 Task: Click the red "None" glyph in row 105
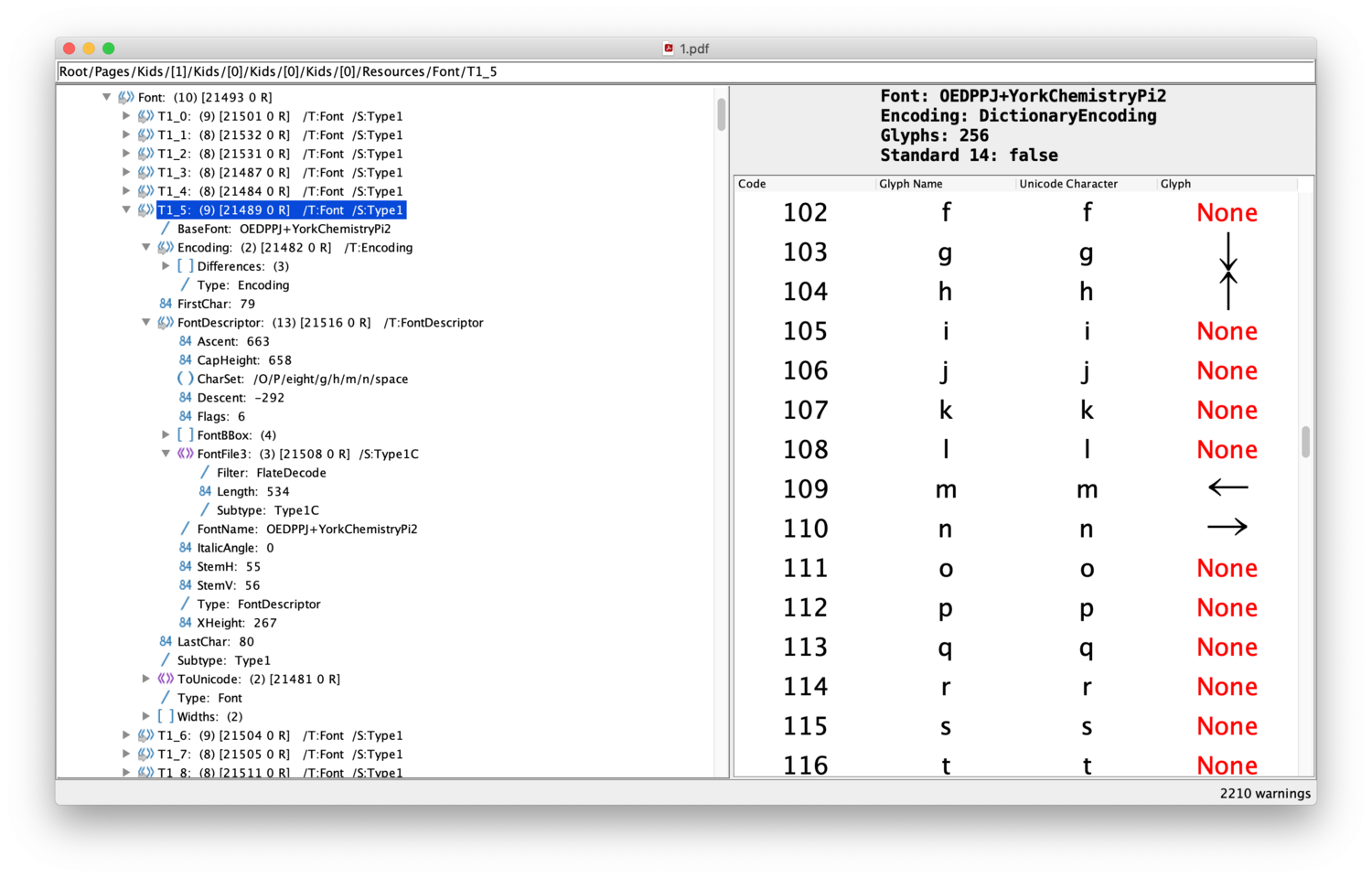(1227, 331)
